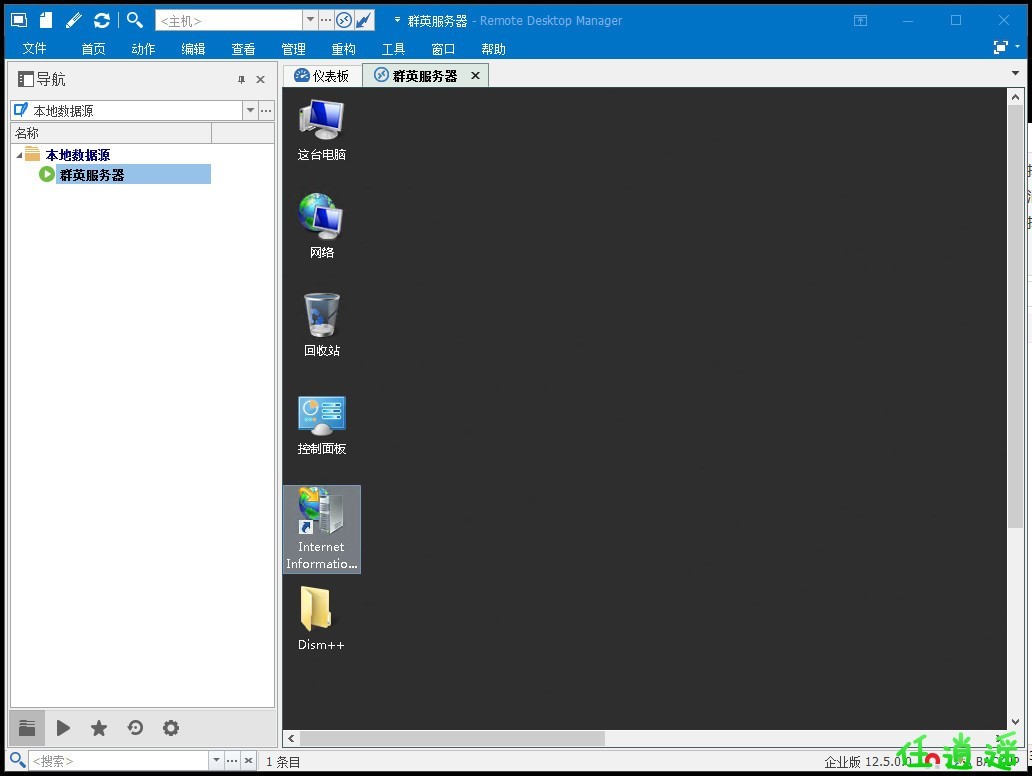1032x776 pixels.
Task: Click the magnifier search icon in title bar
Action: click(134, 20)
